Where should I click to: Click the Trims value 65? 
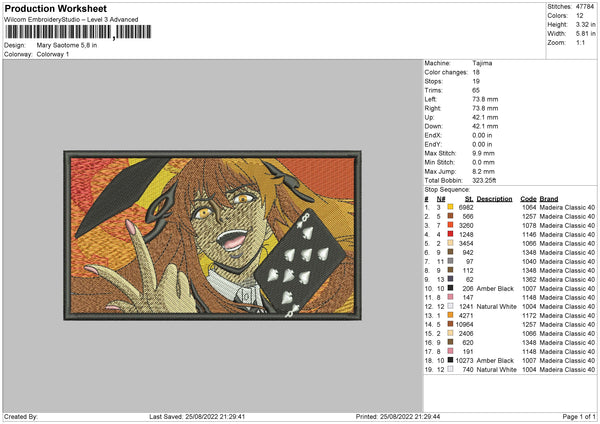pyautogui.click(x=476, y=90)
